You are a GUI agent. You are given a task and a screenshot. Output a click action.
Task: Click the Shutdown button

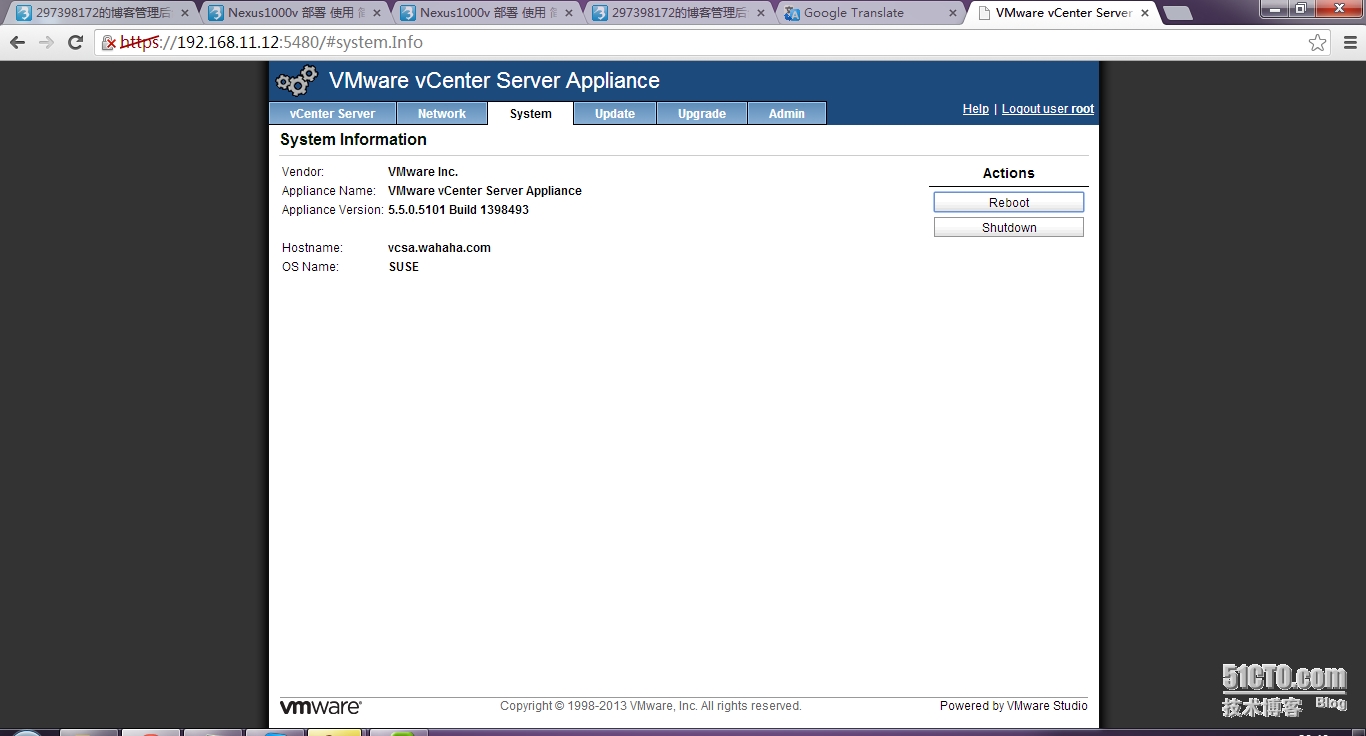[1009, 228]
